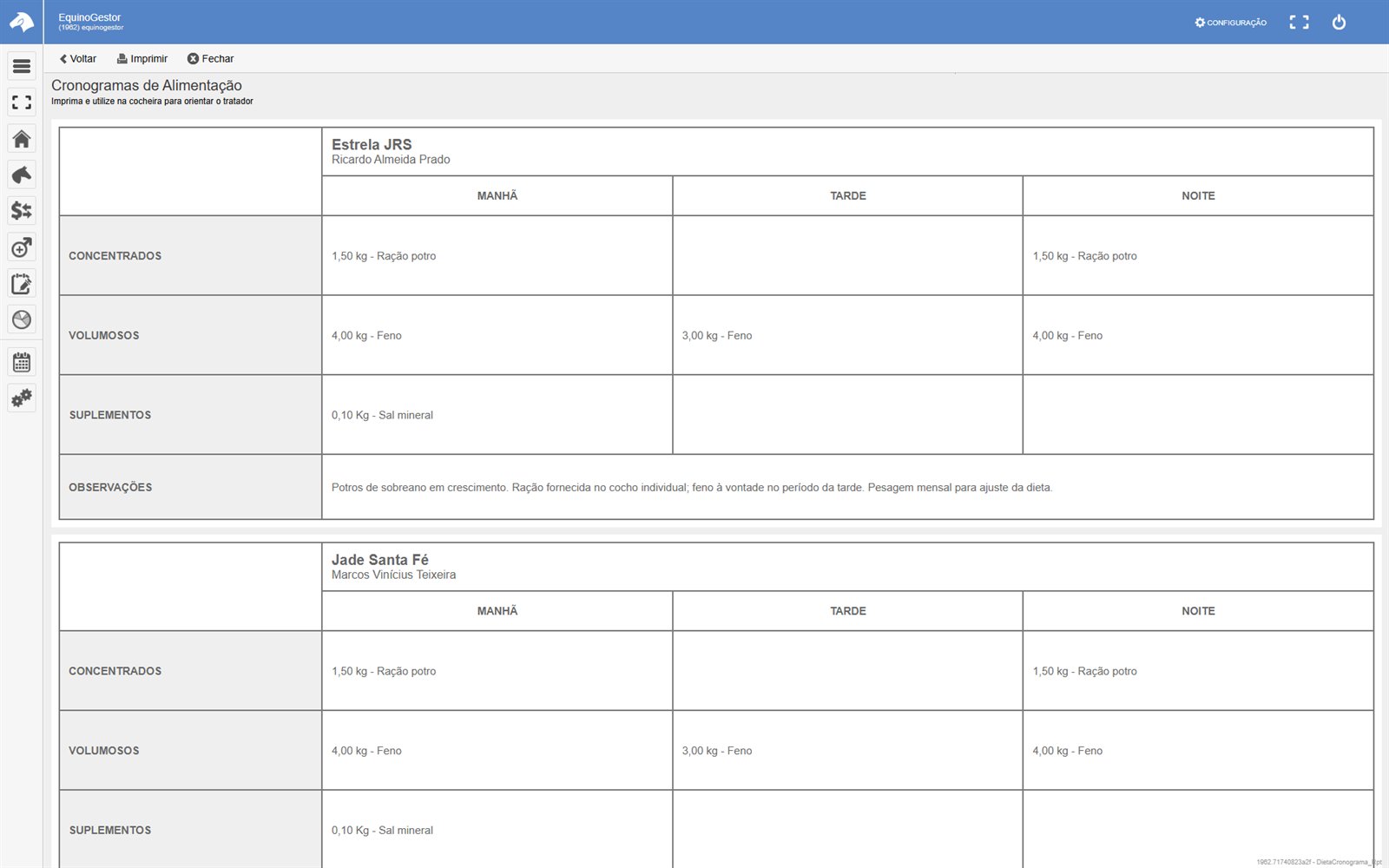
Task: Click Jade Santa Fé night Ração potro cell
Action: pos(1198,671)
